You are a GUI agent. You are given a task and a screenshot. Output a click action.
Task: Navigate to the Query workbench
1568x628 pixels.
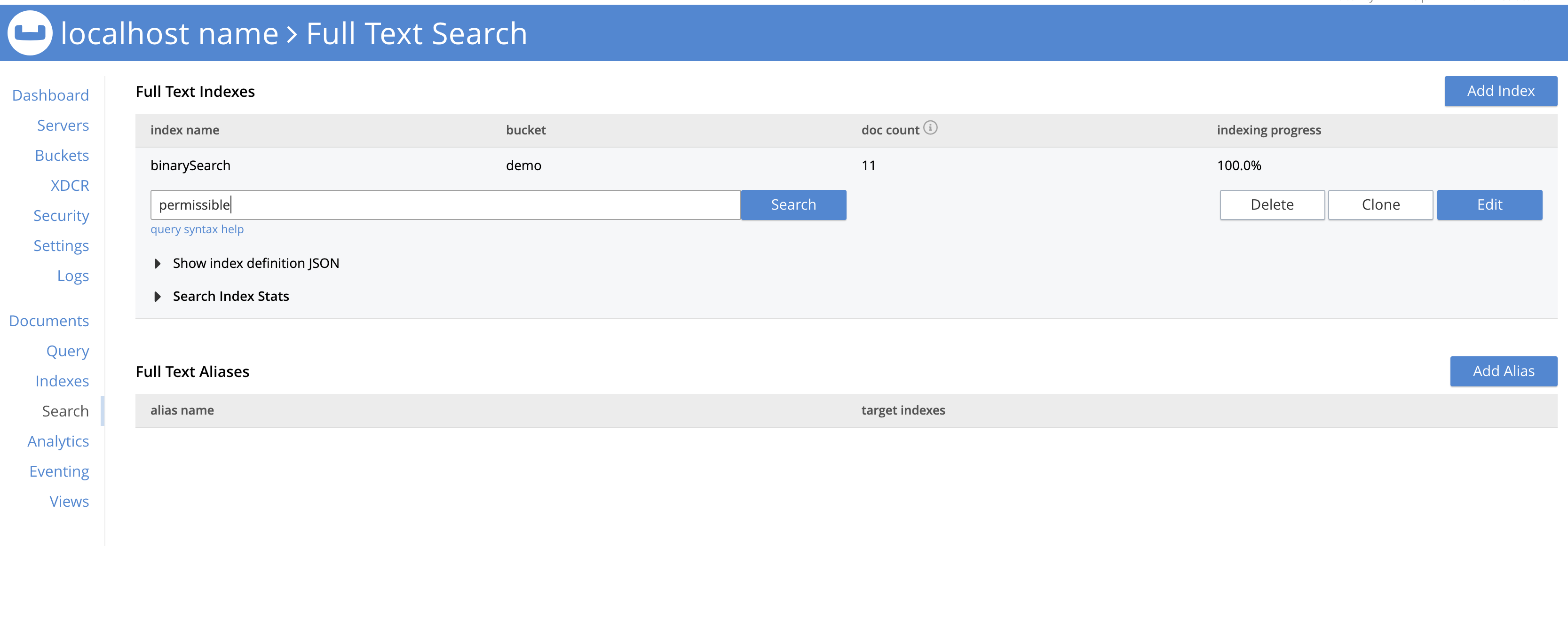68,351
